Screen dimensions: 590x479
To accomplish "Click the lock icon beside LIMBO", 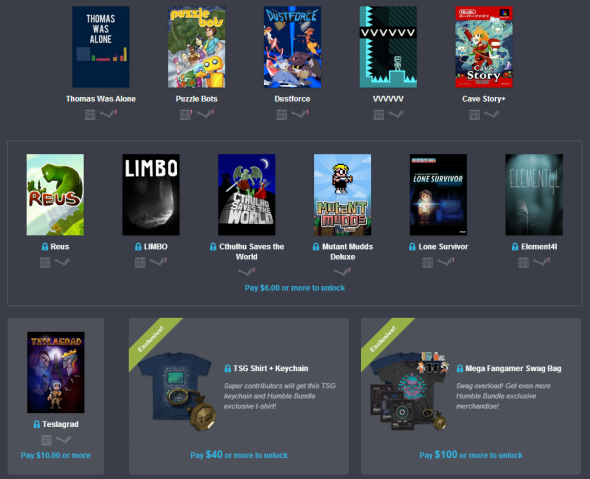I will click(x=138, y=247).
